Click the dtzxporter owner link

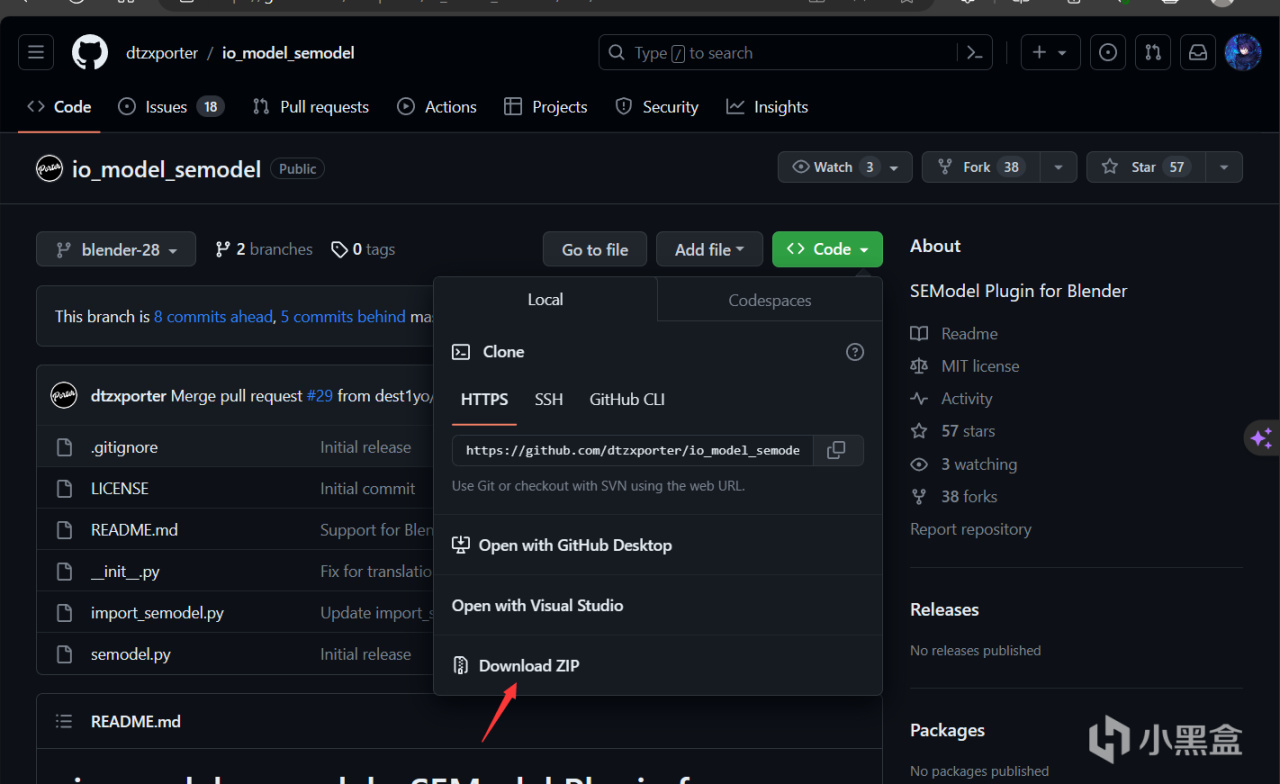point(162,53)
